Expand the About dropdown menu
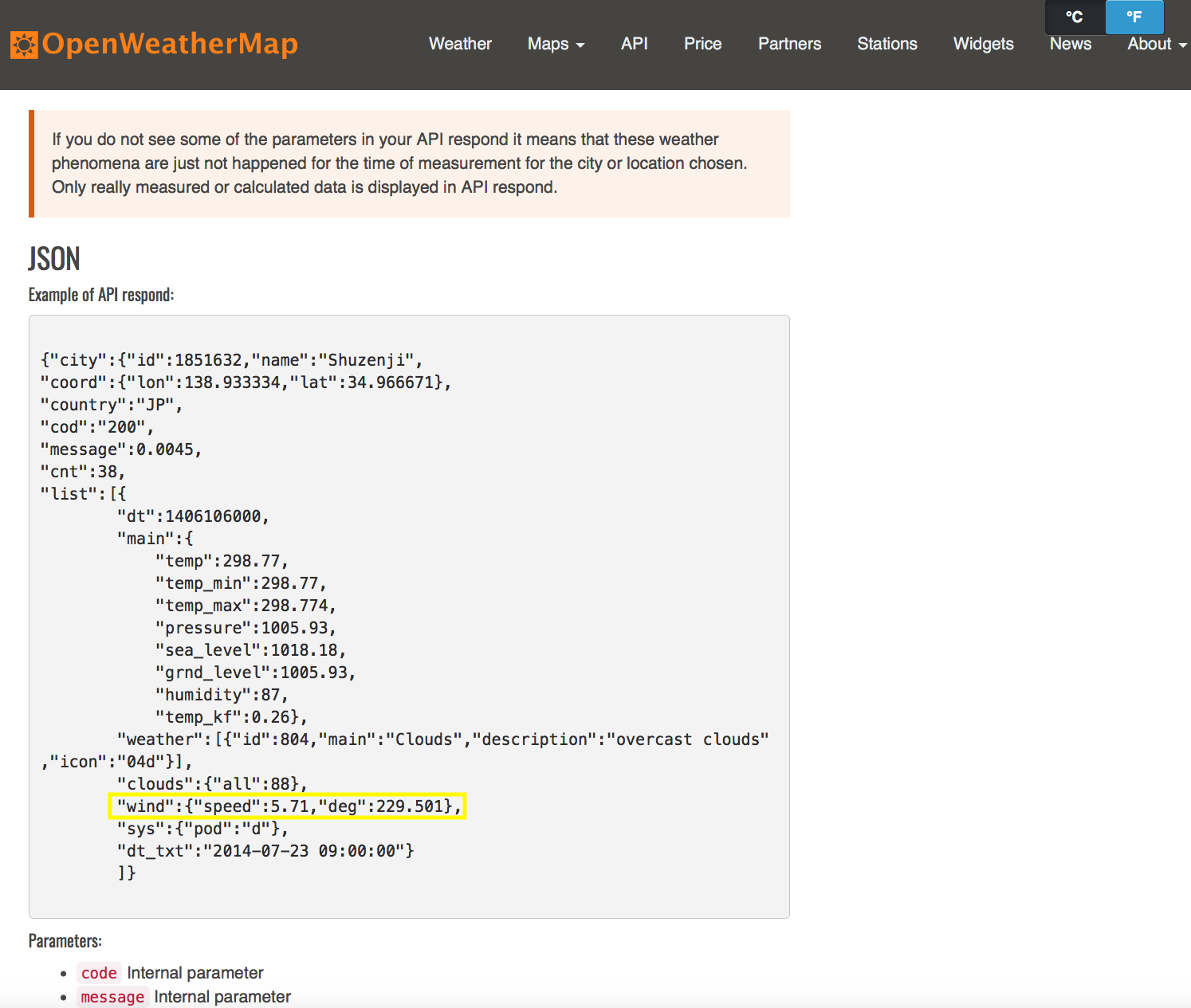1191x1008 pixels. pyautogui.click(x=1158, y=44)
